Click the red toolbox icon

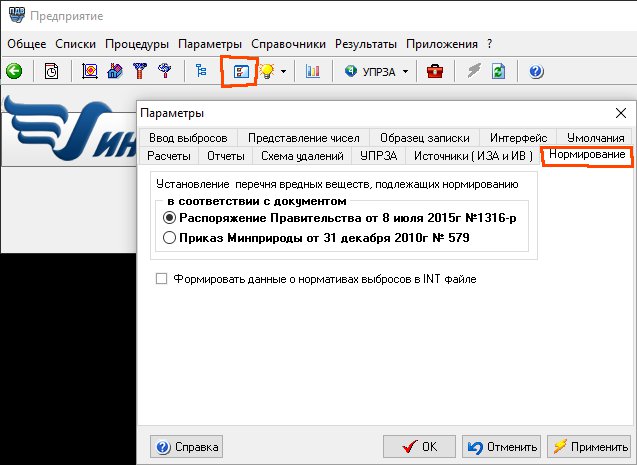435,71
